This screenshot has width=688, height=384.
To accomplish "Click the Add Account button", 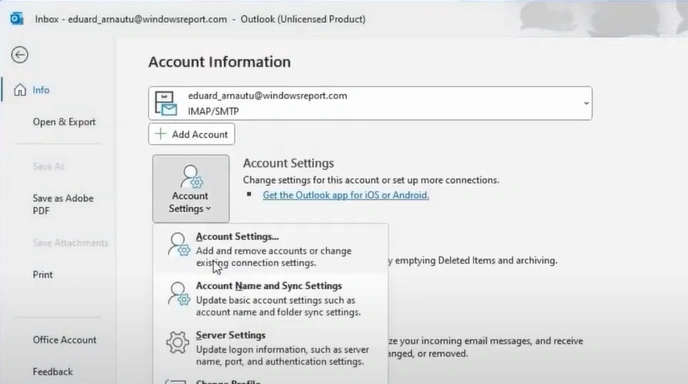I will coord(191,134).
